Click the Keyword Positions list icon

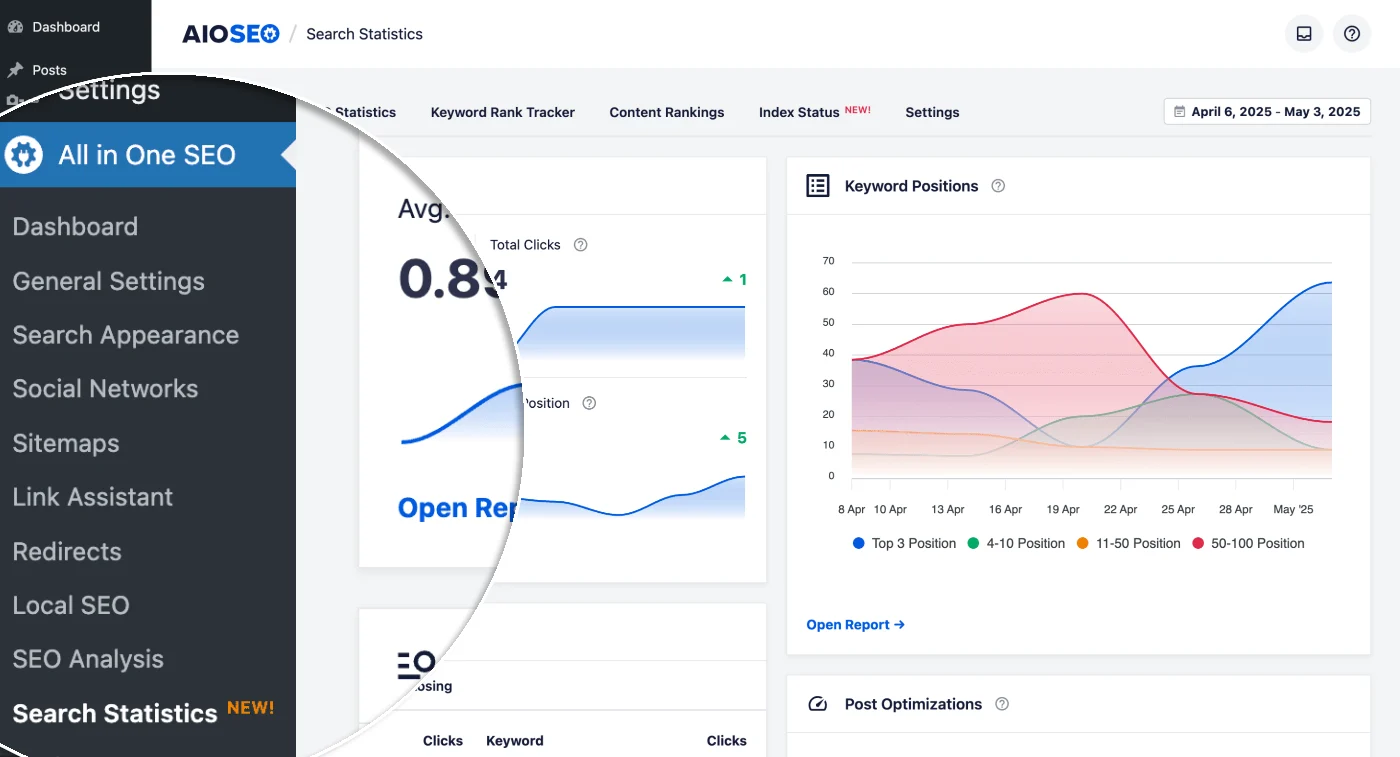(x=818, y=186)
